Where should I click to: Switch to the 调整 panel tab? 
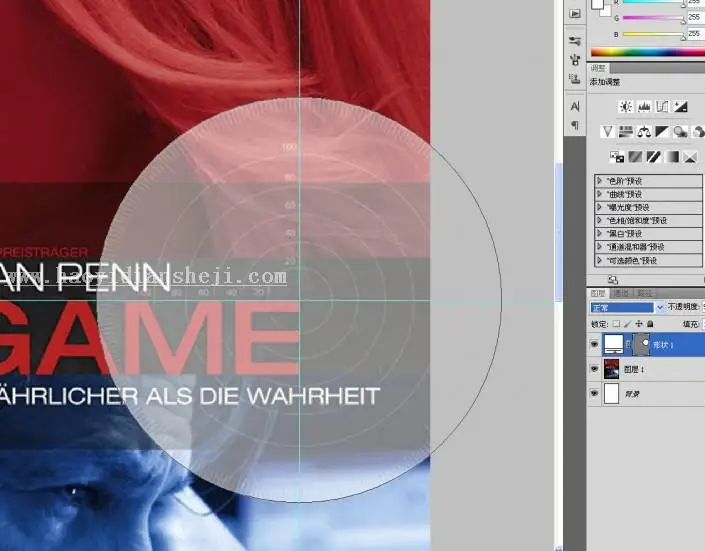pos(598,68)
